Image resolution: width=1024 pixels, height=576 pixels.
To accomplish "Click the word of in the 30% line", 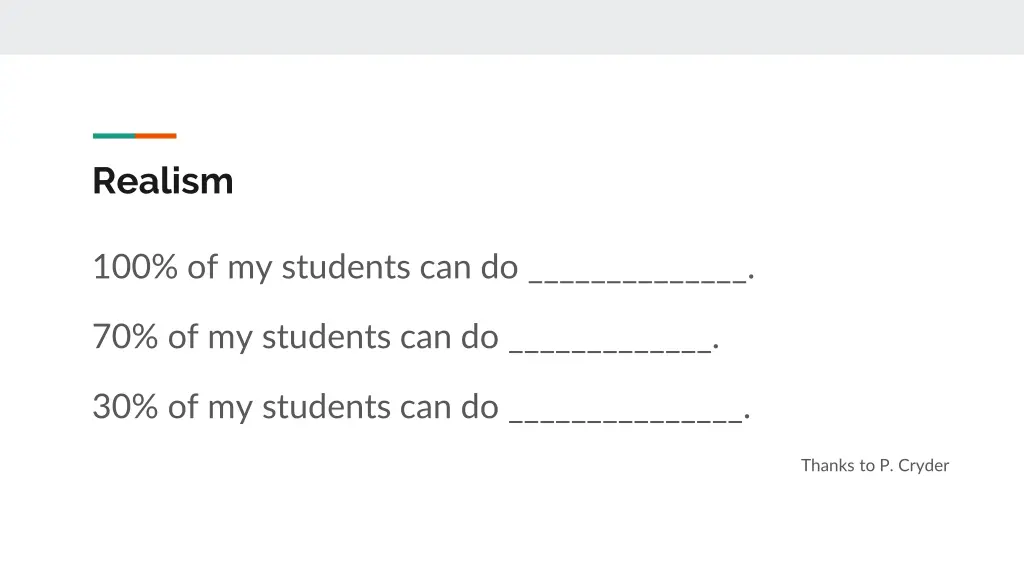I will [x=183, y=406].
